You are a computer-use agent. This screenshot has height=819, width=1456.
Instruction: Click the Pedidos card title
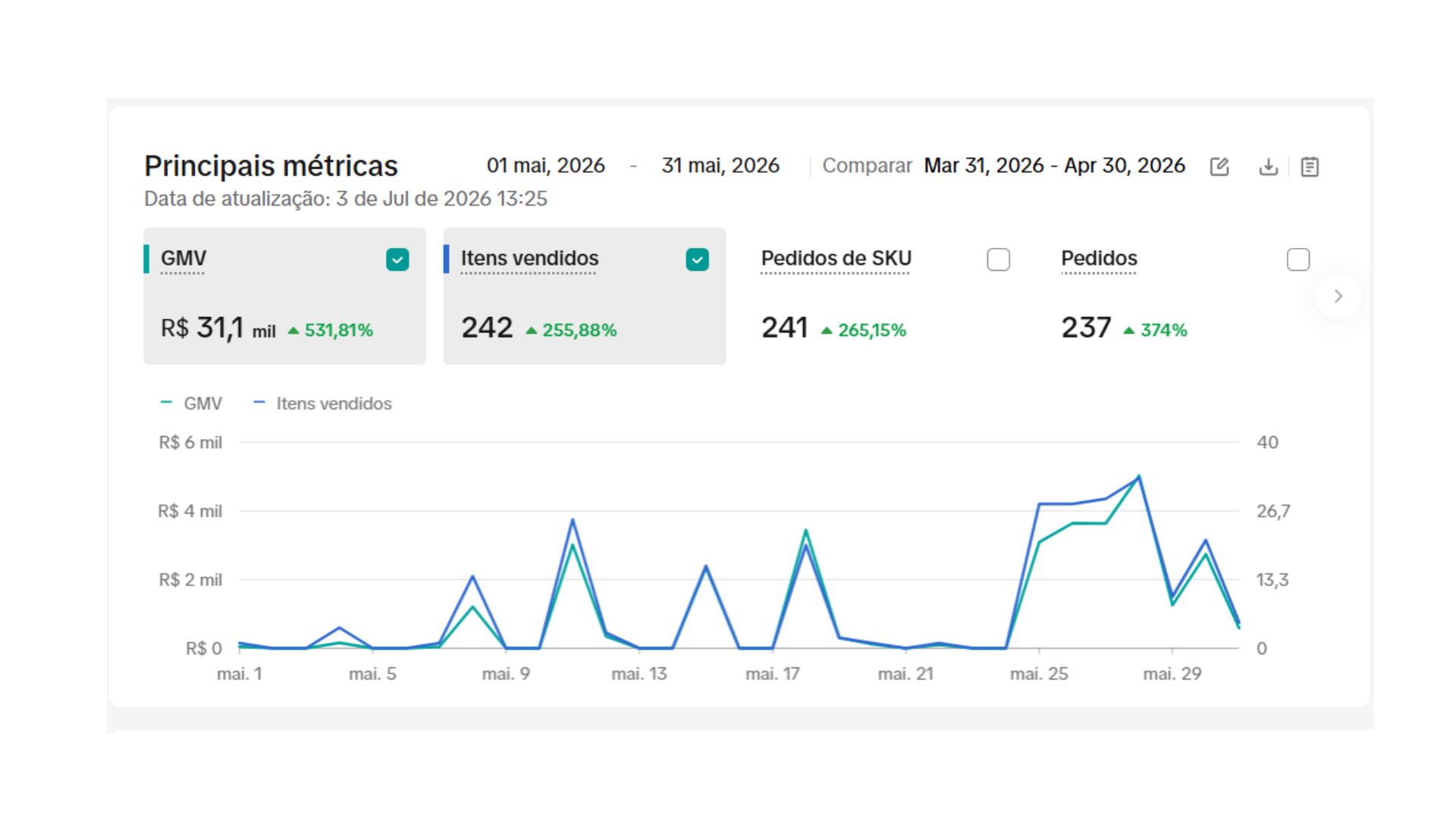coord(1099,259)
